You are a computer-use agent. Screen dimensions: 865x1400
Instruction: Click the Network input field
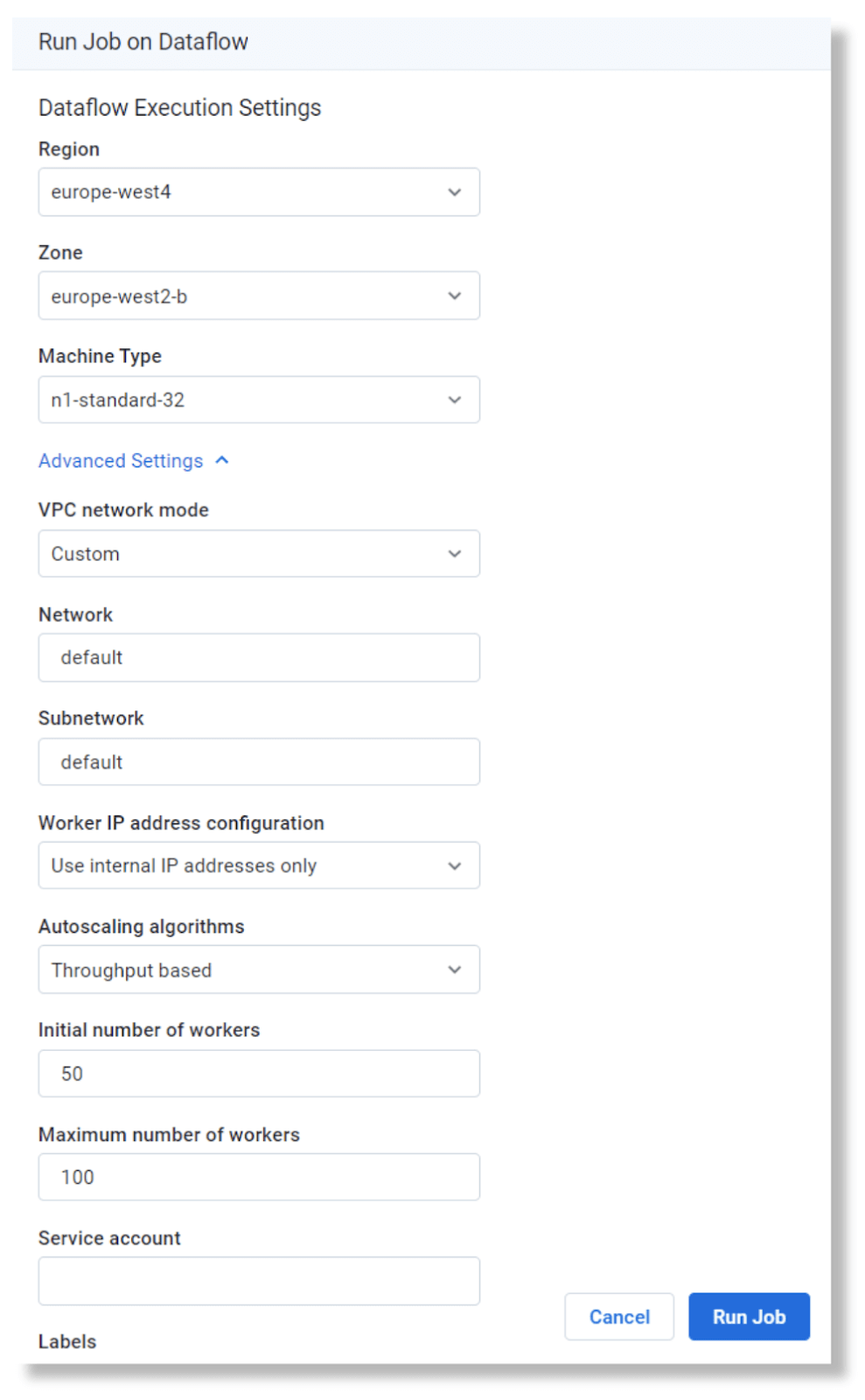coord(259,657)
